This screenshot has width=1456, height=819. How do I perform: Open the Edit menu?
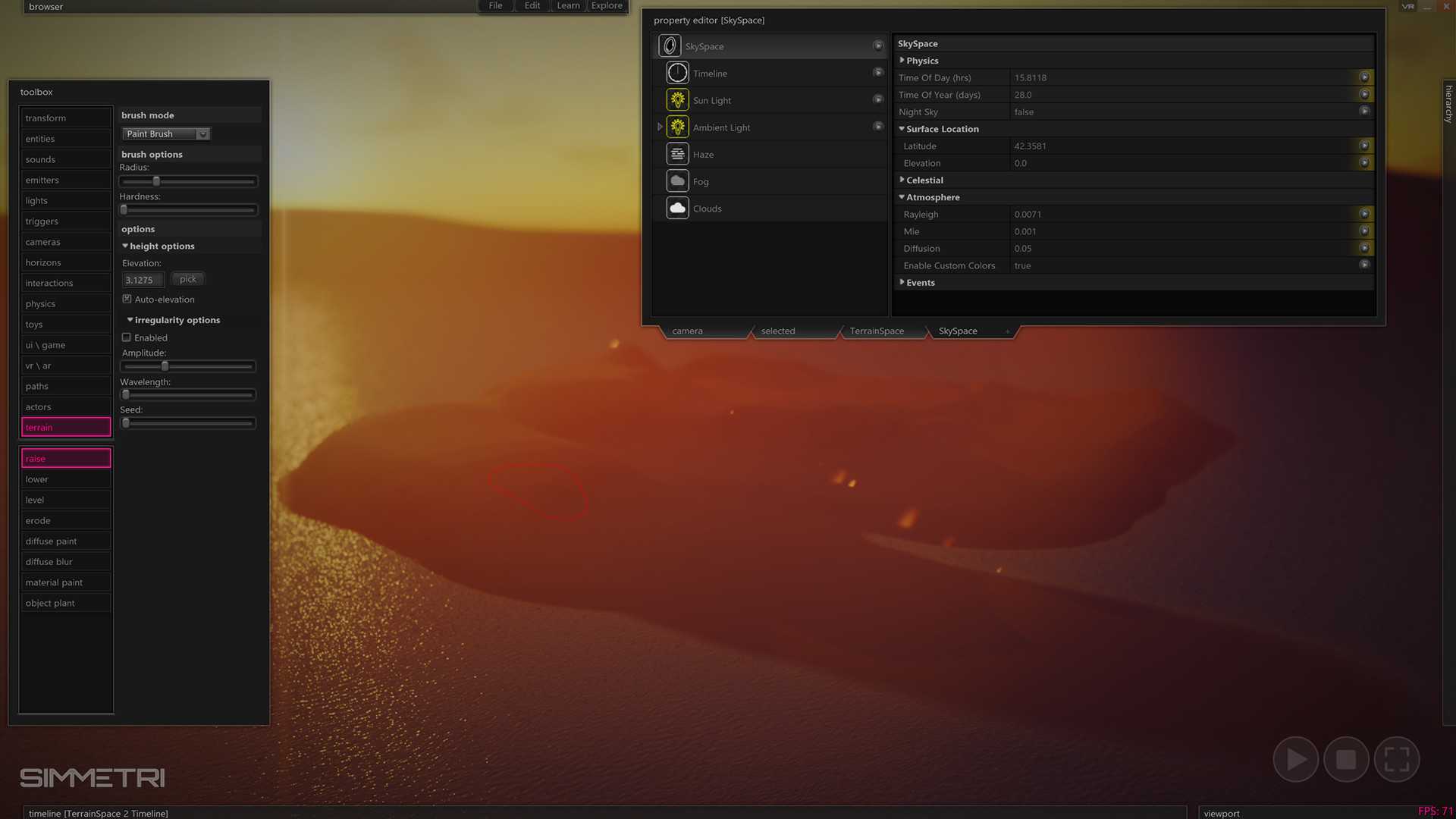click(x=532, y=6)
